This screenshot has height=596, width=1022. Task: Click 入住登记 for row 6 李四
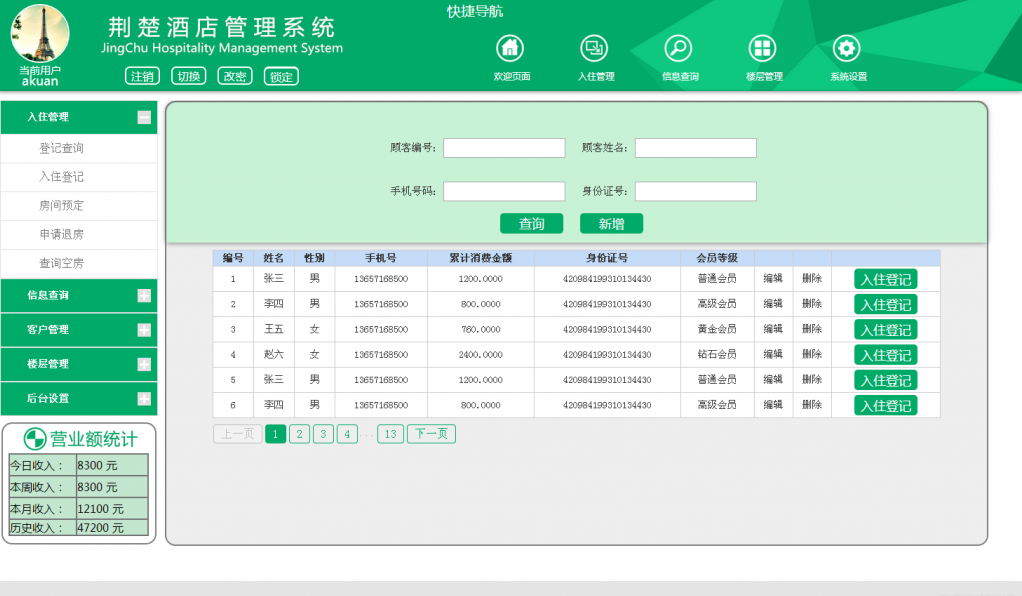point(886,406)
